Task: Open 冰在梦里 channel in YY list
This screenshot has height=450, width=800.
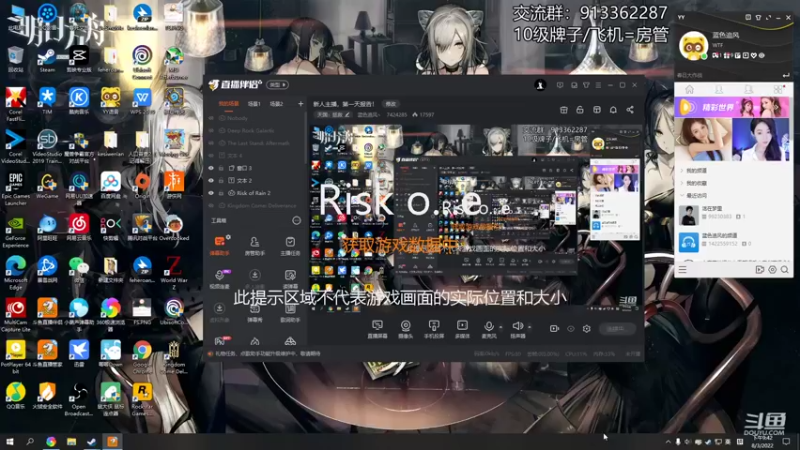Action: tap(734, 215)
